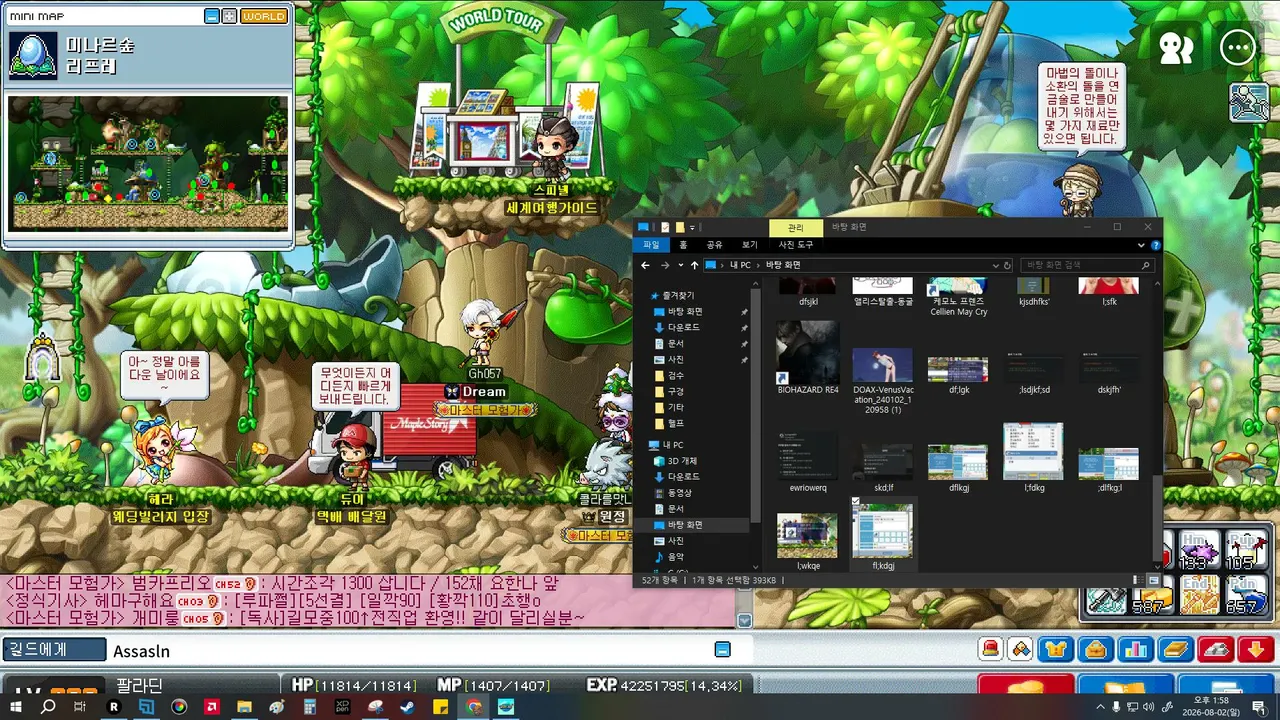This screenshot has height=720, width=1280.
Task: Click the red shoe icon in the game menu bar
Action: point(1216,649)
